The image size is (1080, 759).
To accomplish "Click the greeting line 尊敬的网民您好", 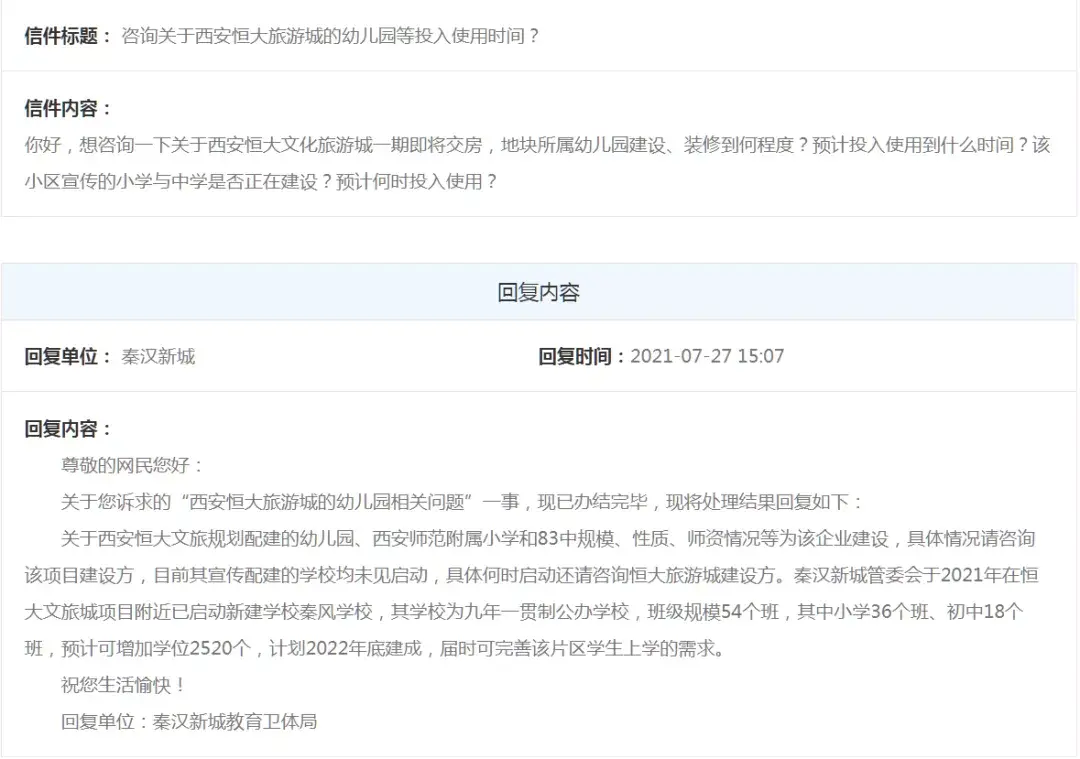I will [132, 465].
